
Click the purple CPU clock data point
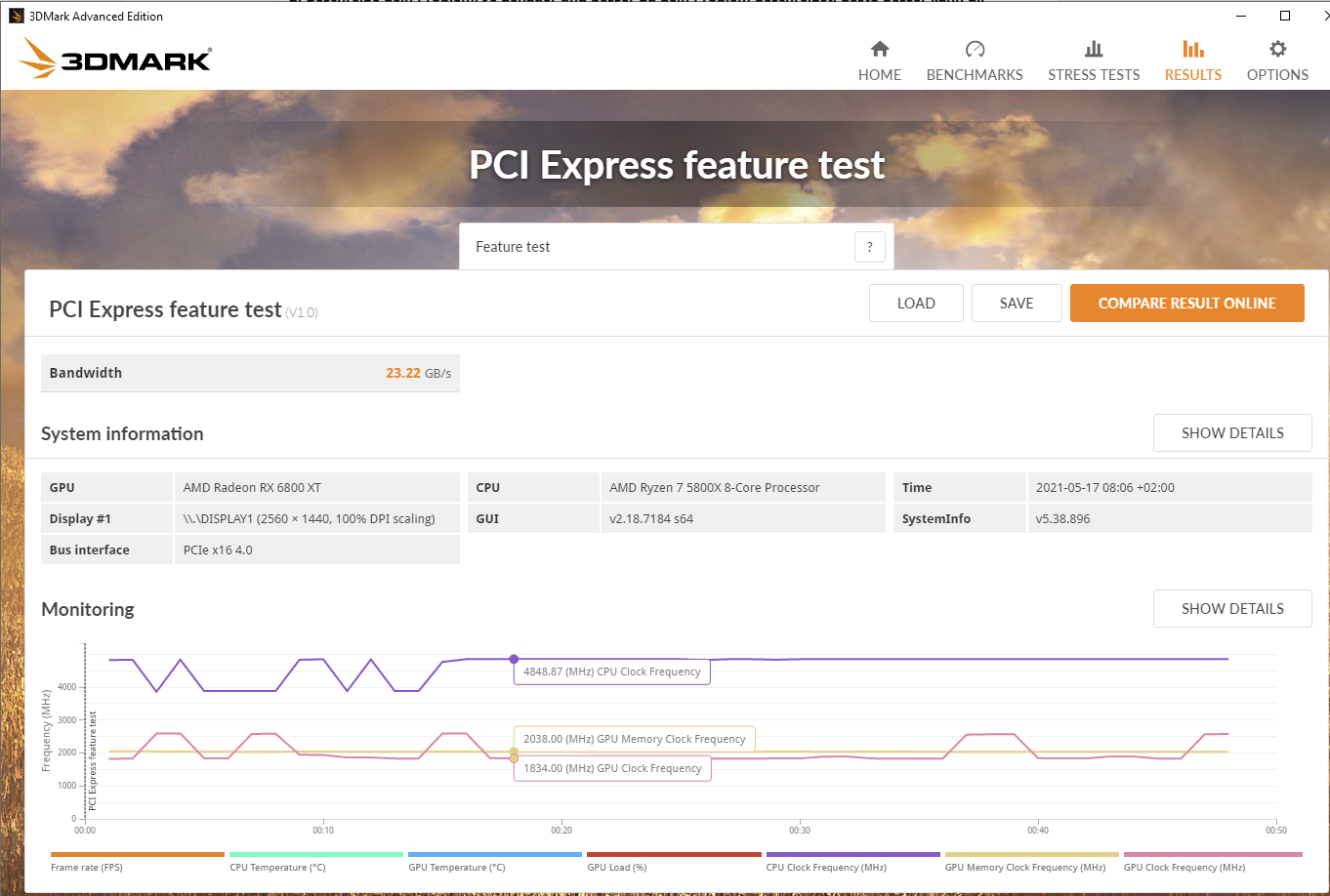[514, 659]
